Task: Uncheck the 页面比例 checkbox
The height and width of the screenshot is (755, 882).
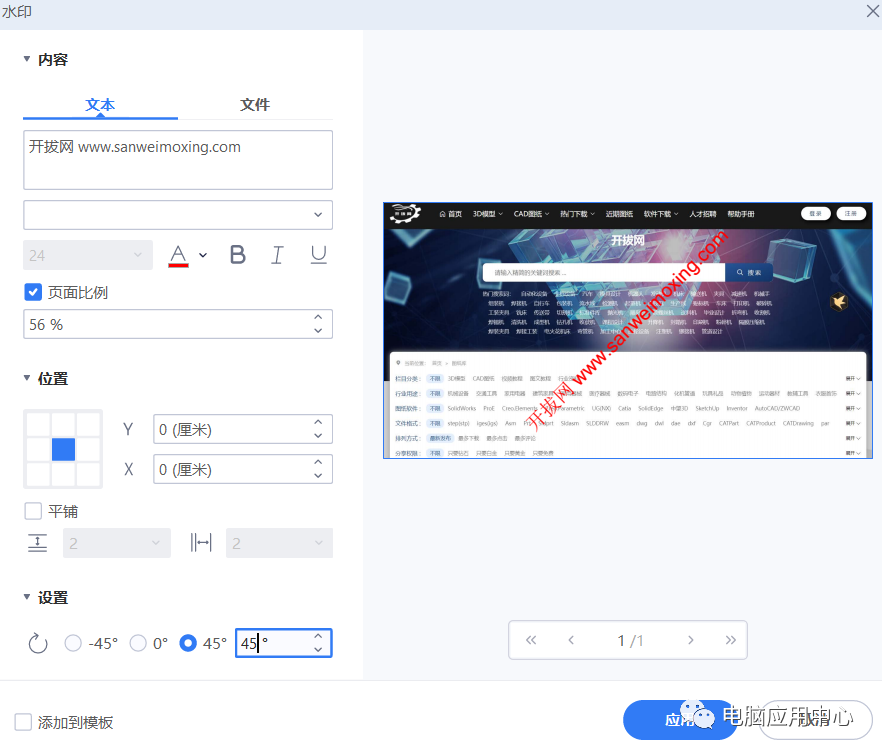Action: [33, 292]
